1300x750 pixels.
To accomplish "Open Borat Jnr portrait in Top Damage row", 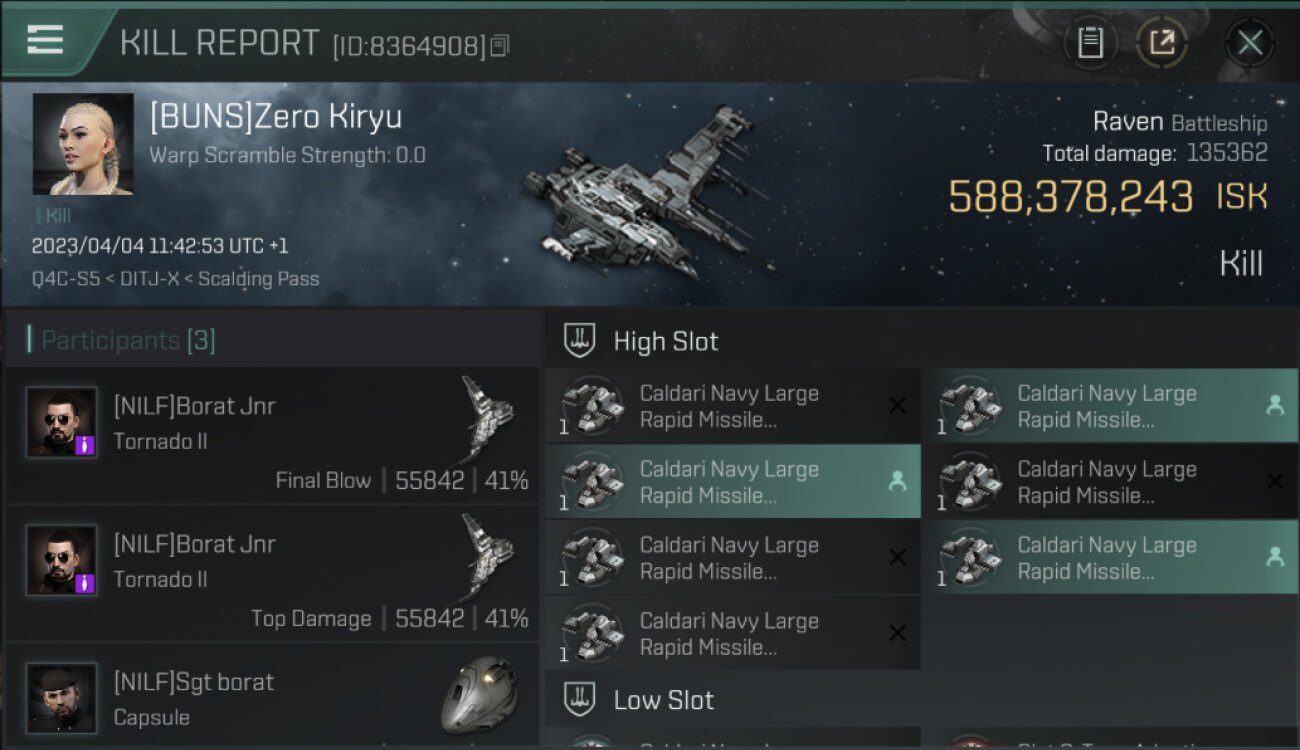I will click(x=62, y=560).
